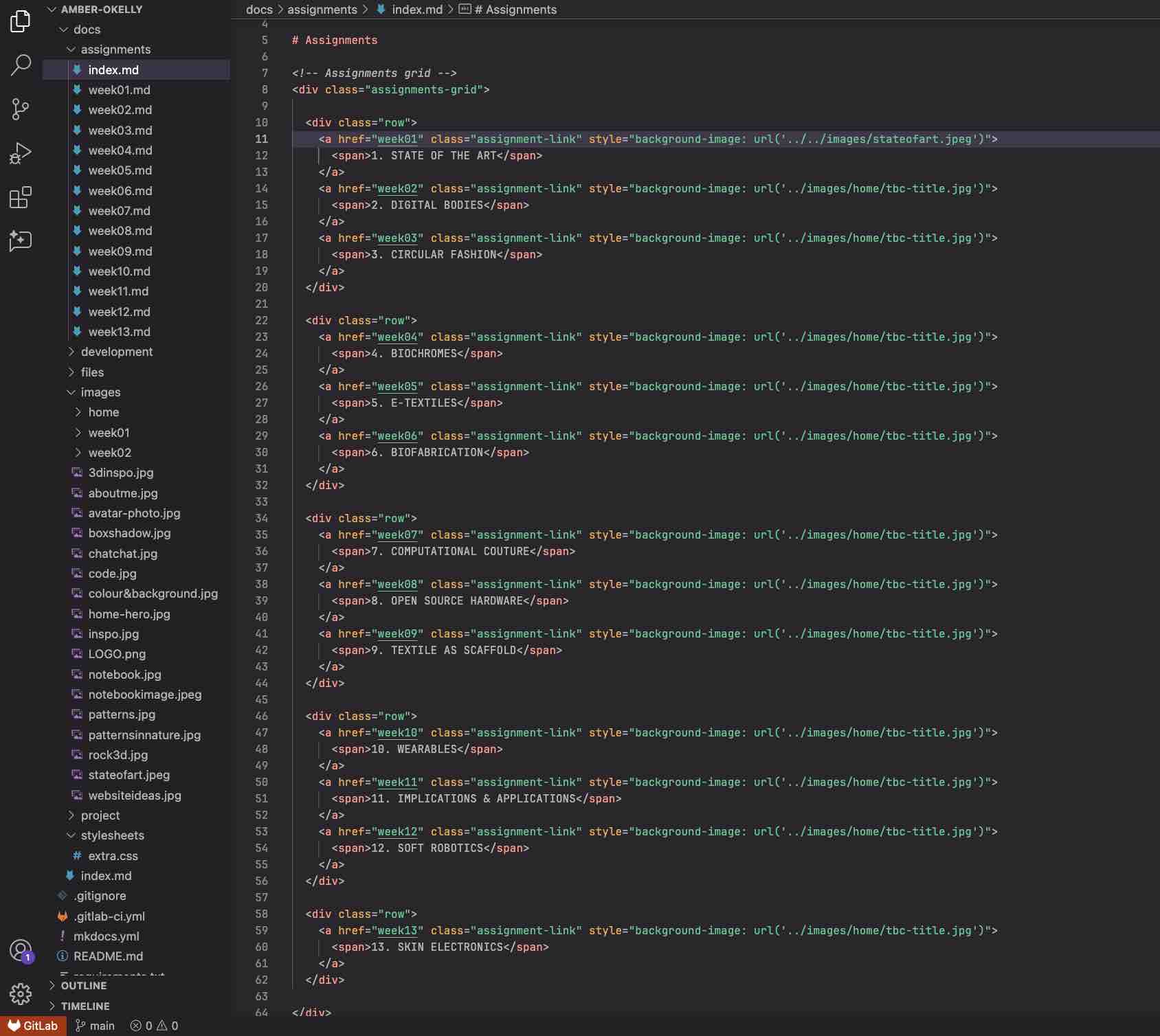
Task: Select the assignments breadcrumb item
Action: coord(322,10)
